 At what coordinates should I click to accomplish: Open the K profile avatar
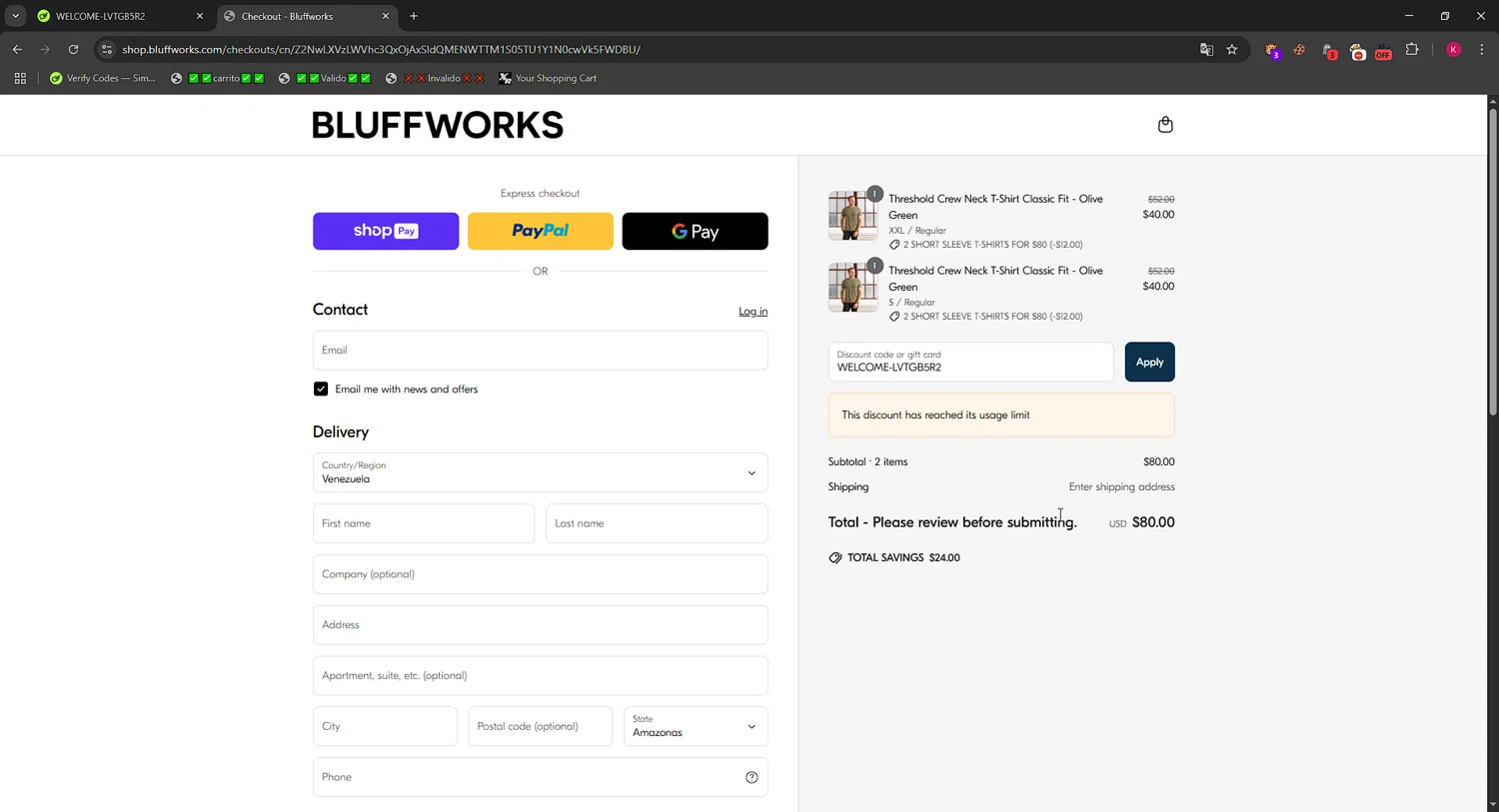point(1453,50)
